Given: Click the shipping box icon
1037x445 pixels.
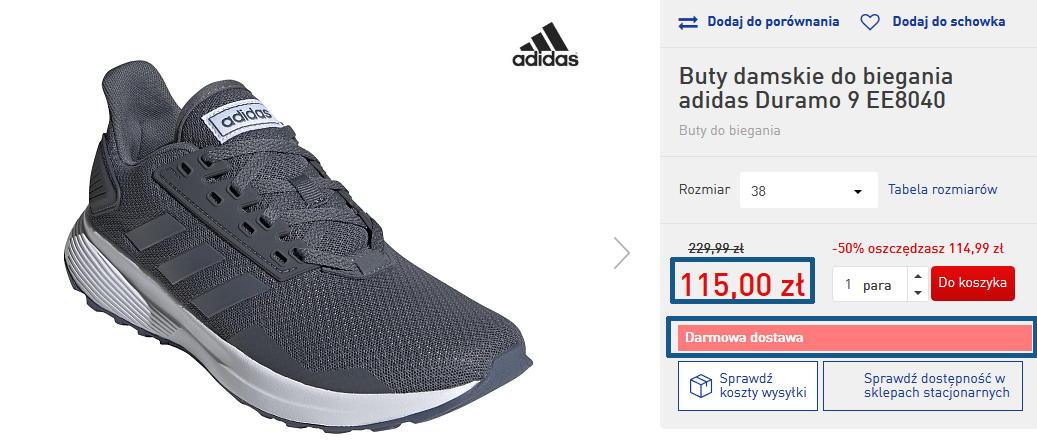Looking at the screenshot, I should 700,386.
